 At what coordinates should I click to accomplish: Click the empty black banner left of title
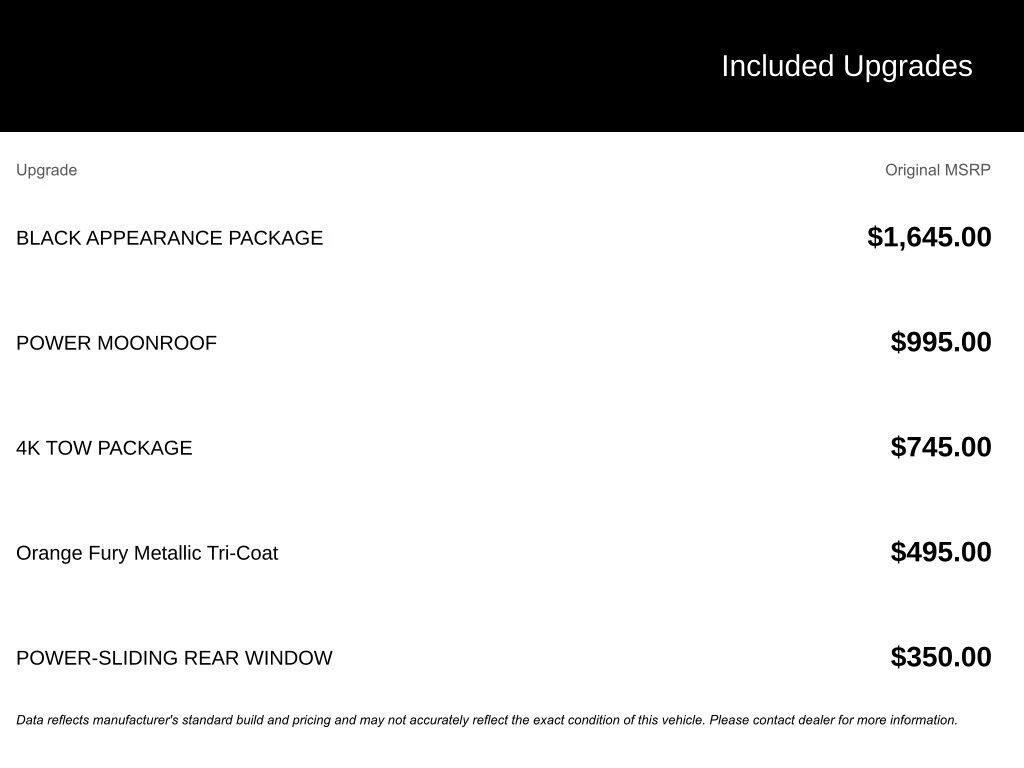tap(300, 66)
